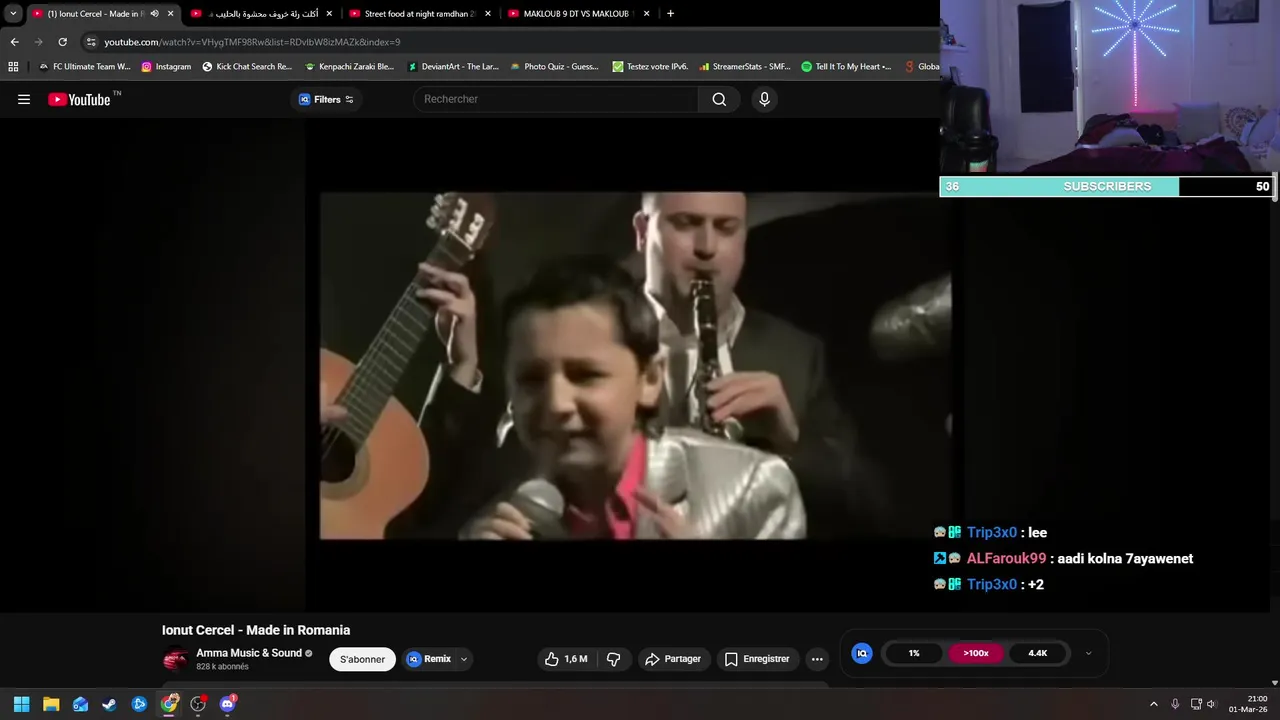Image resolution: width=1280 pixels, height=720 pixels.
Task: Click the ALFarouk99 chat username
Action: 1006,559
